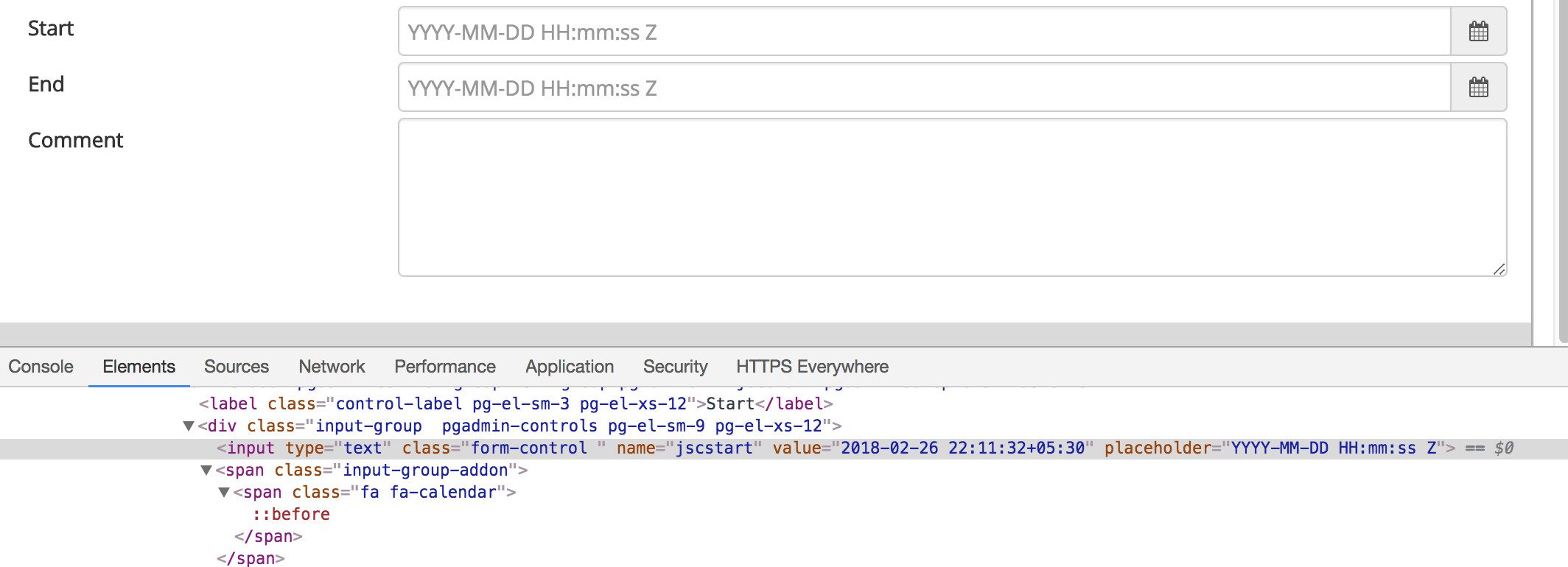Collapse the fa fa-calendar span node

click(x=224, y=493)
